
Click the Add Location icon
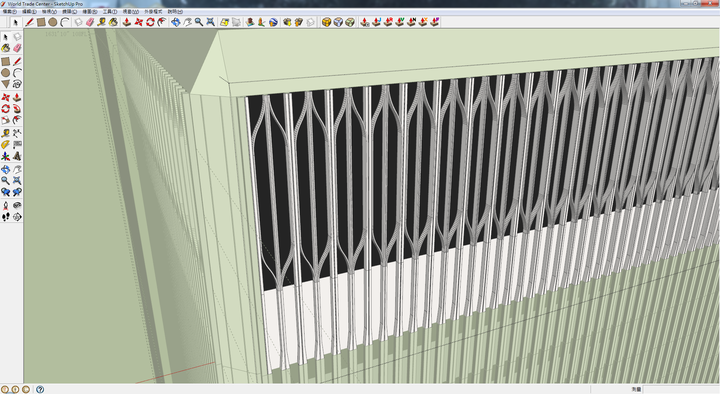point(224,22)
